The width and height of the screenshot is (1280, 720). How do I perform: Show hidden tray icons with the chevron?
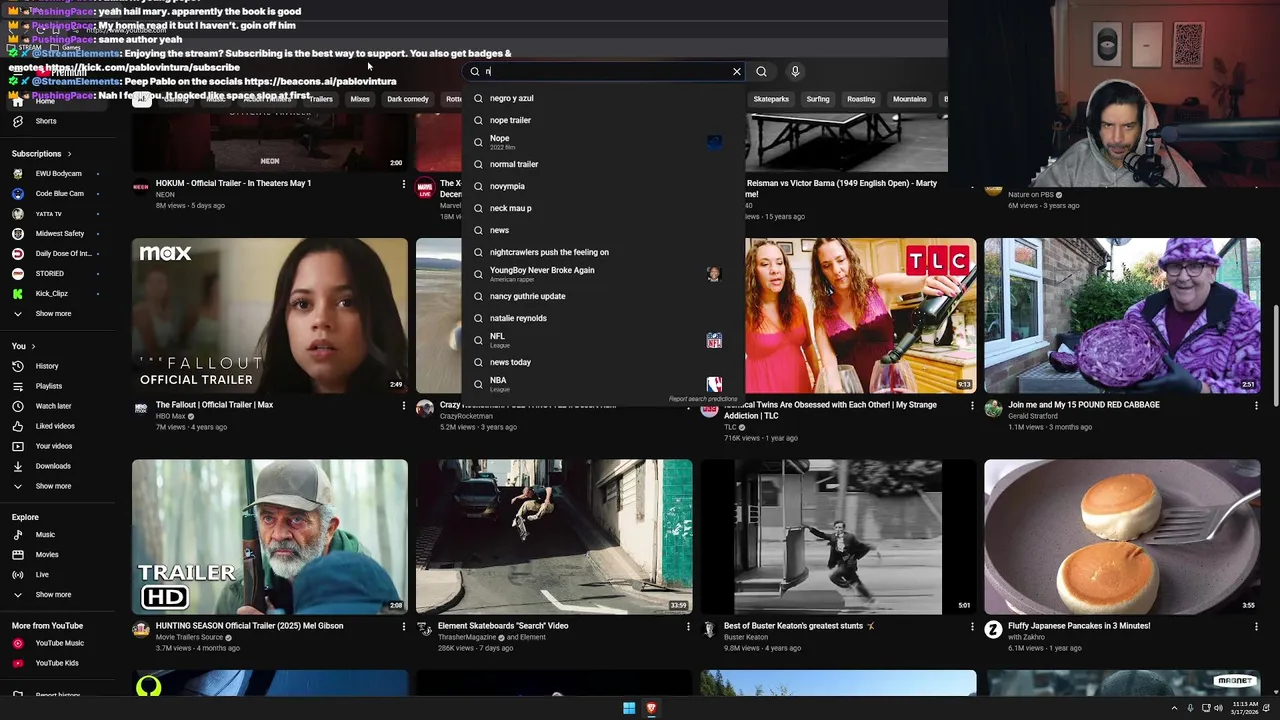pos(1174,708)
